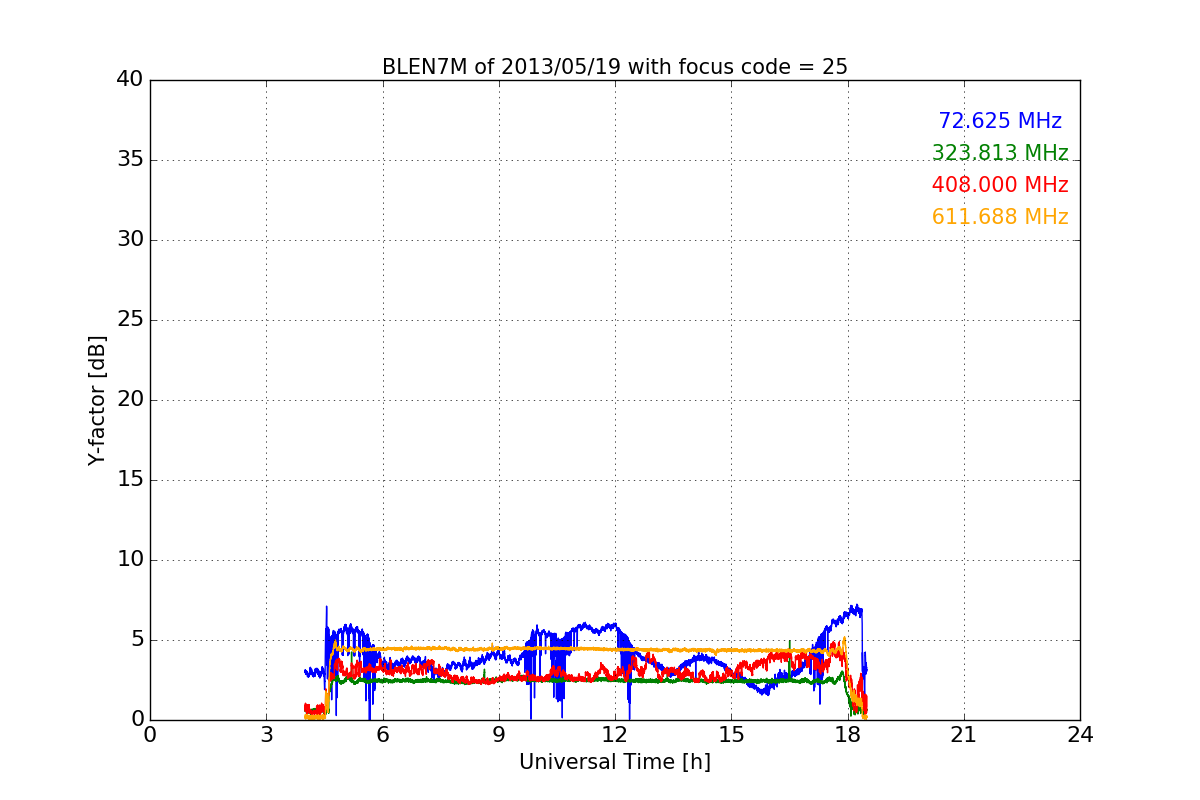
Task: Click the x-axis tick label 24
Action: click(x=1080, y=734)
